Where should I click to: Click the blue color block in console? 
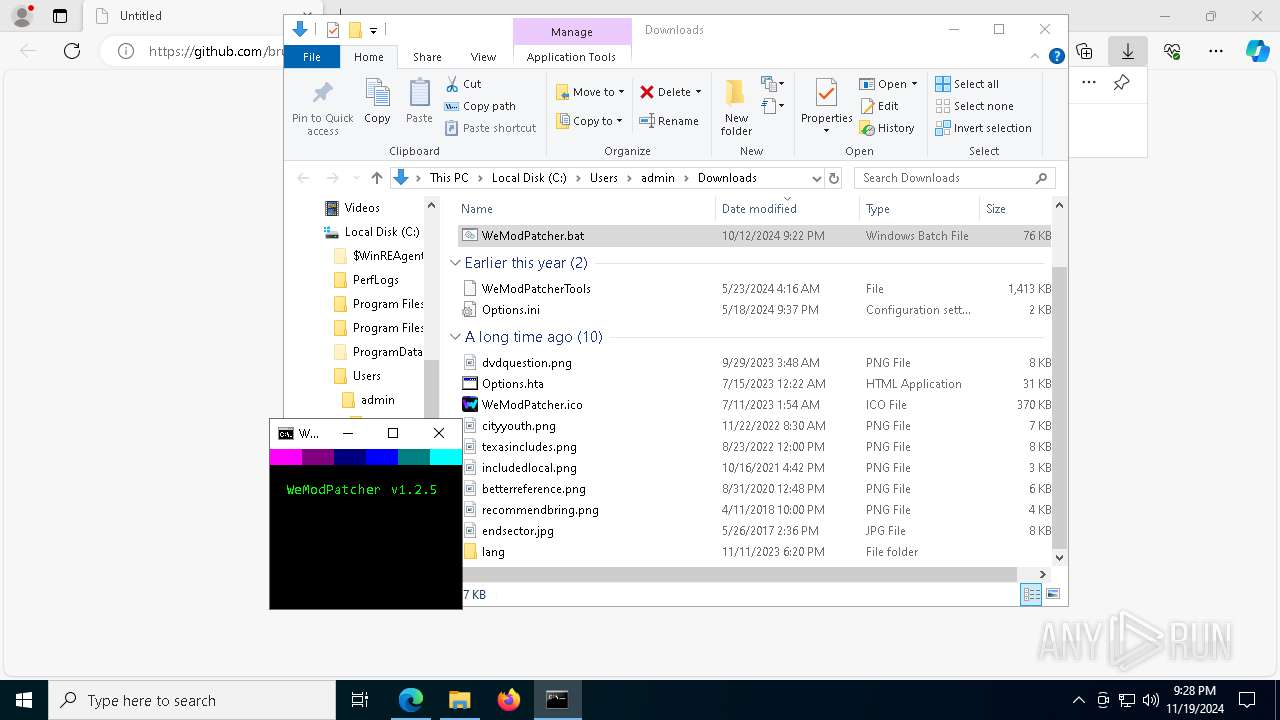click(382, 457)
